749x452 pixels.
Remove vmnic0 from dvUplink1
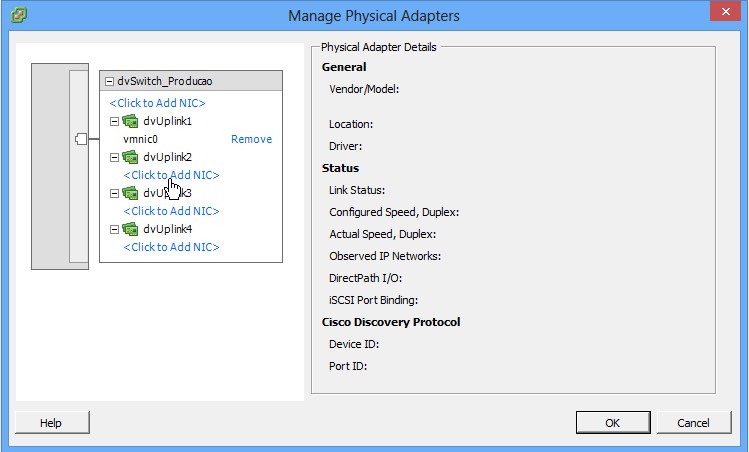click(251, 139)
